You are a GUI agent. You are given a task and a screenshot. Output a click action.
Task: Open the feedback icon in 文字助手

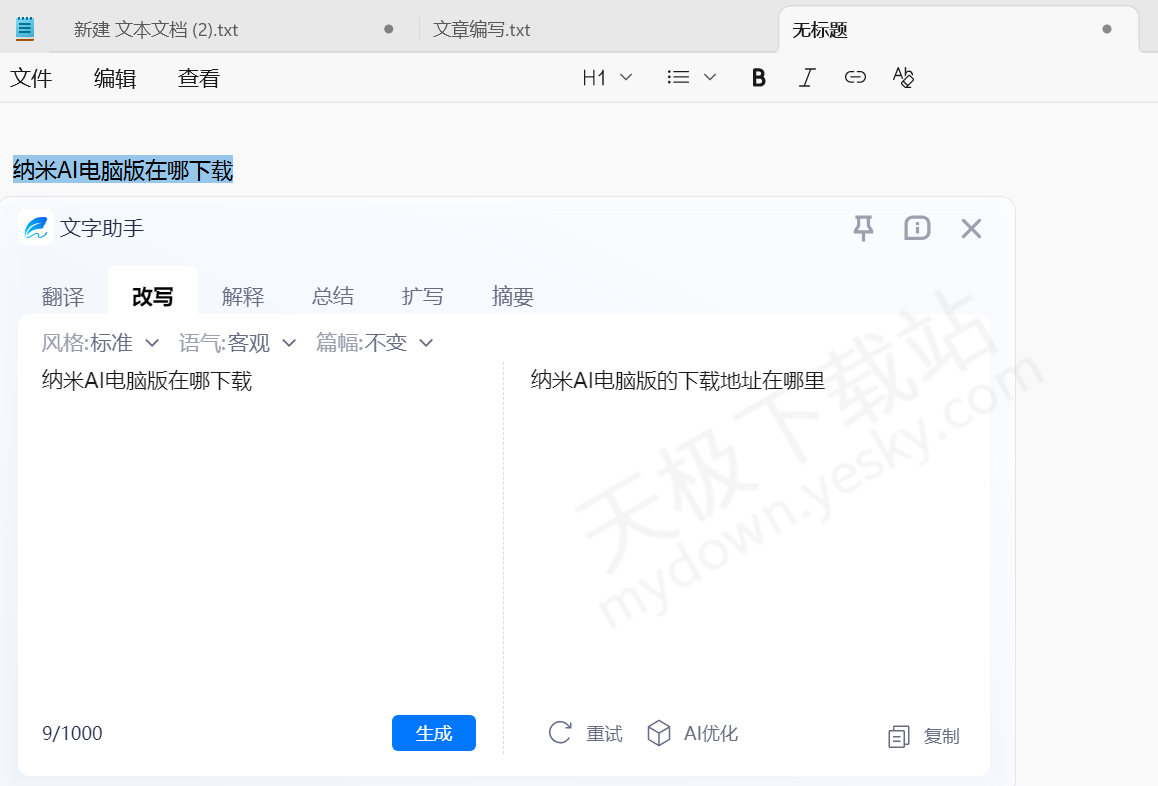click(917, 228)
